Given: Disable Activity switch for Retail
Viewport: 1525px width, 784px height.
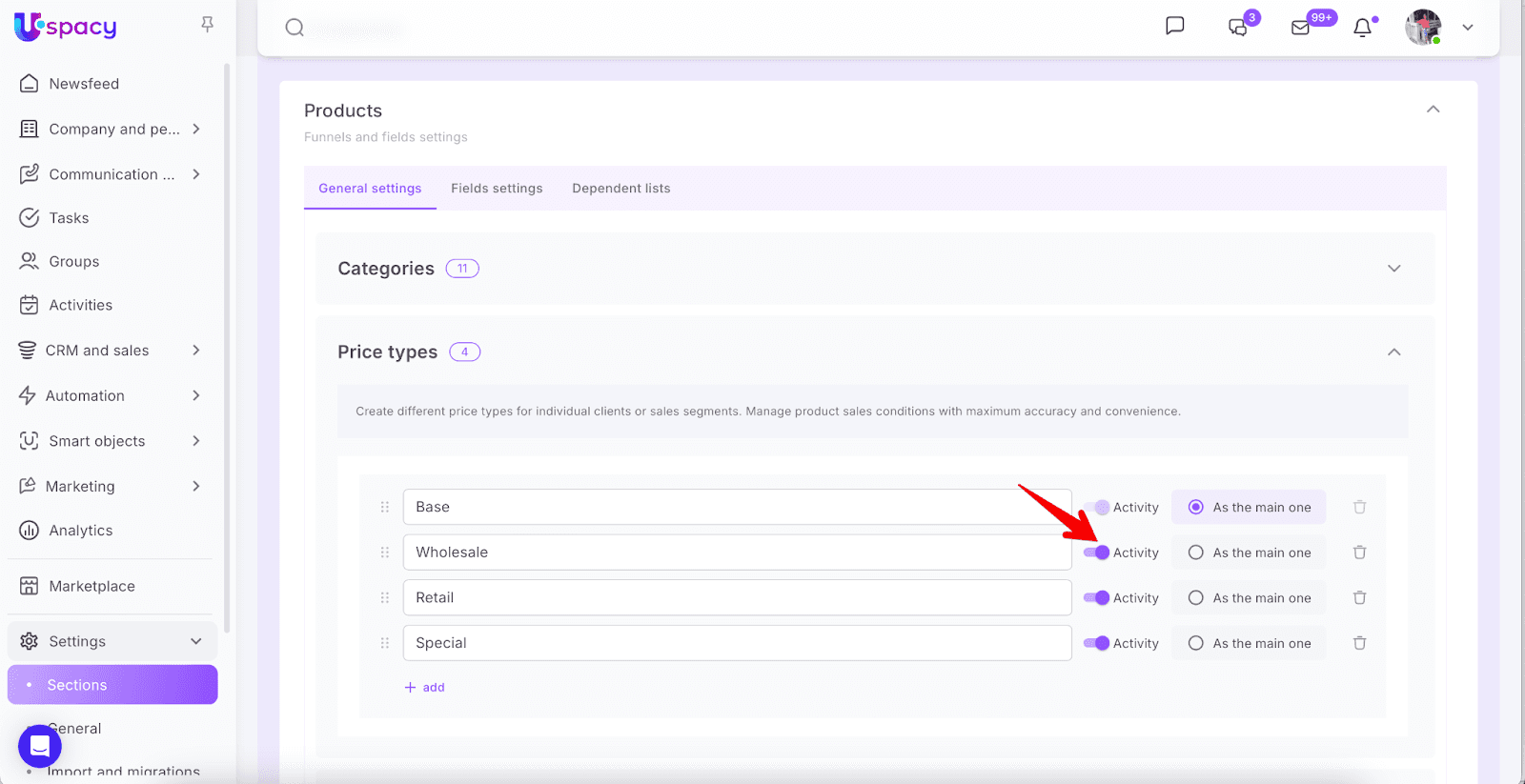Looking at the screenshot, I should point(1096,598).
